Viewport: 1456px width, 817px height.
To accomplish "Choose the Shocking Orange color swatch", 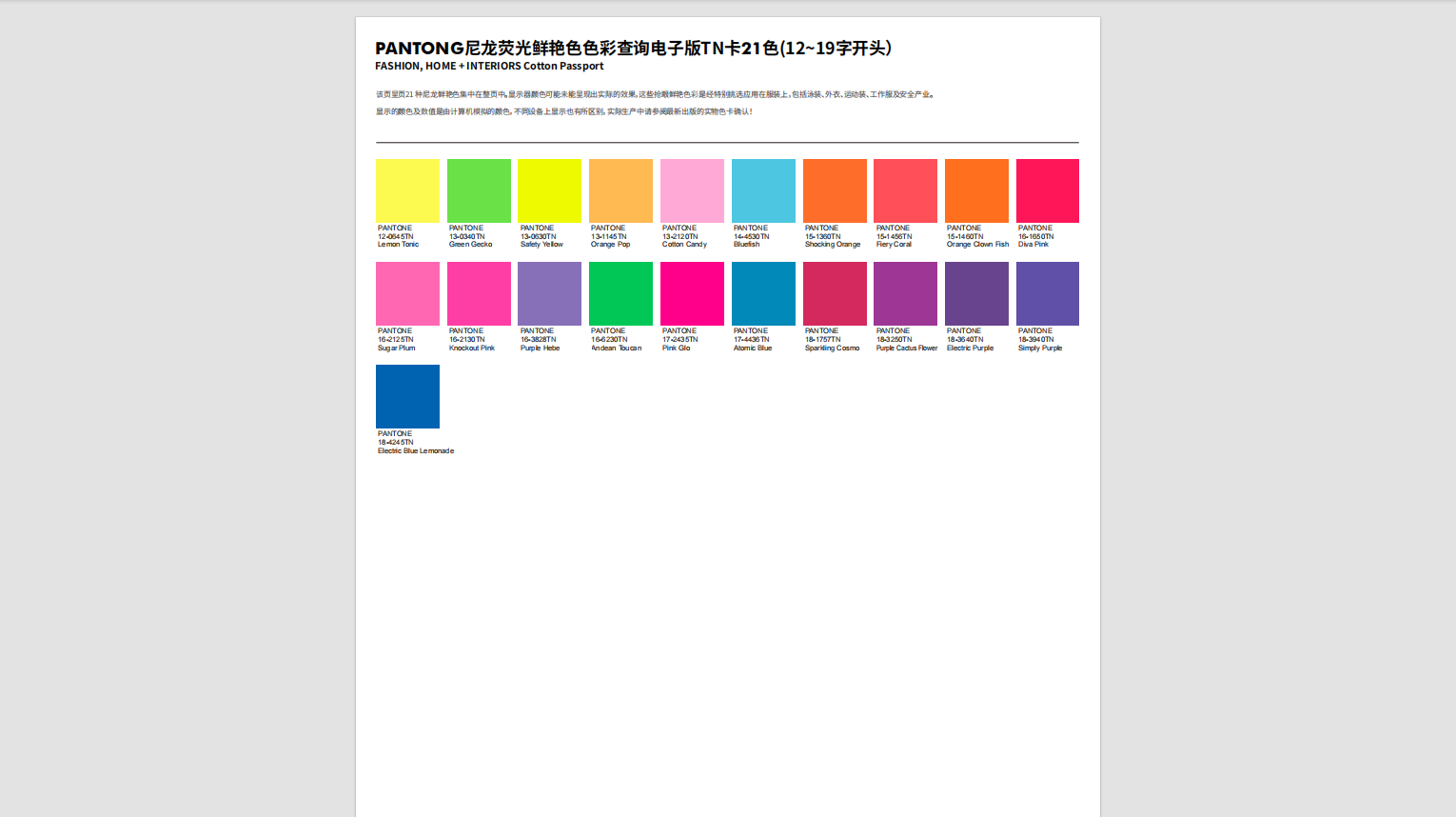I will (x=835, y=190).
